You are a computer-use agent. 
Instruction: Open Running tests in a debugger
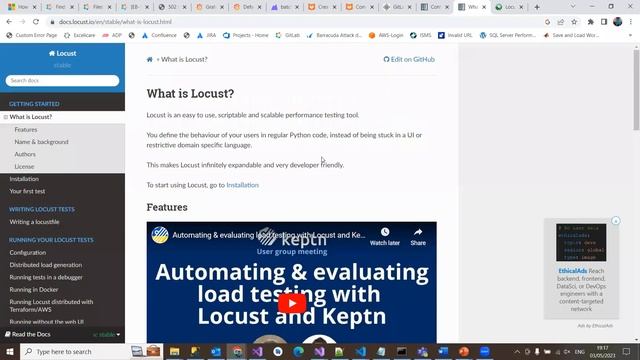point(46,278)
